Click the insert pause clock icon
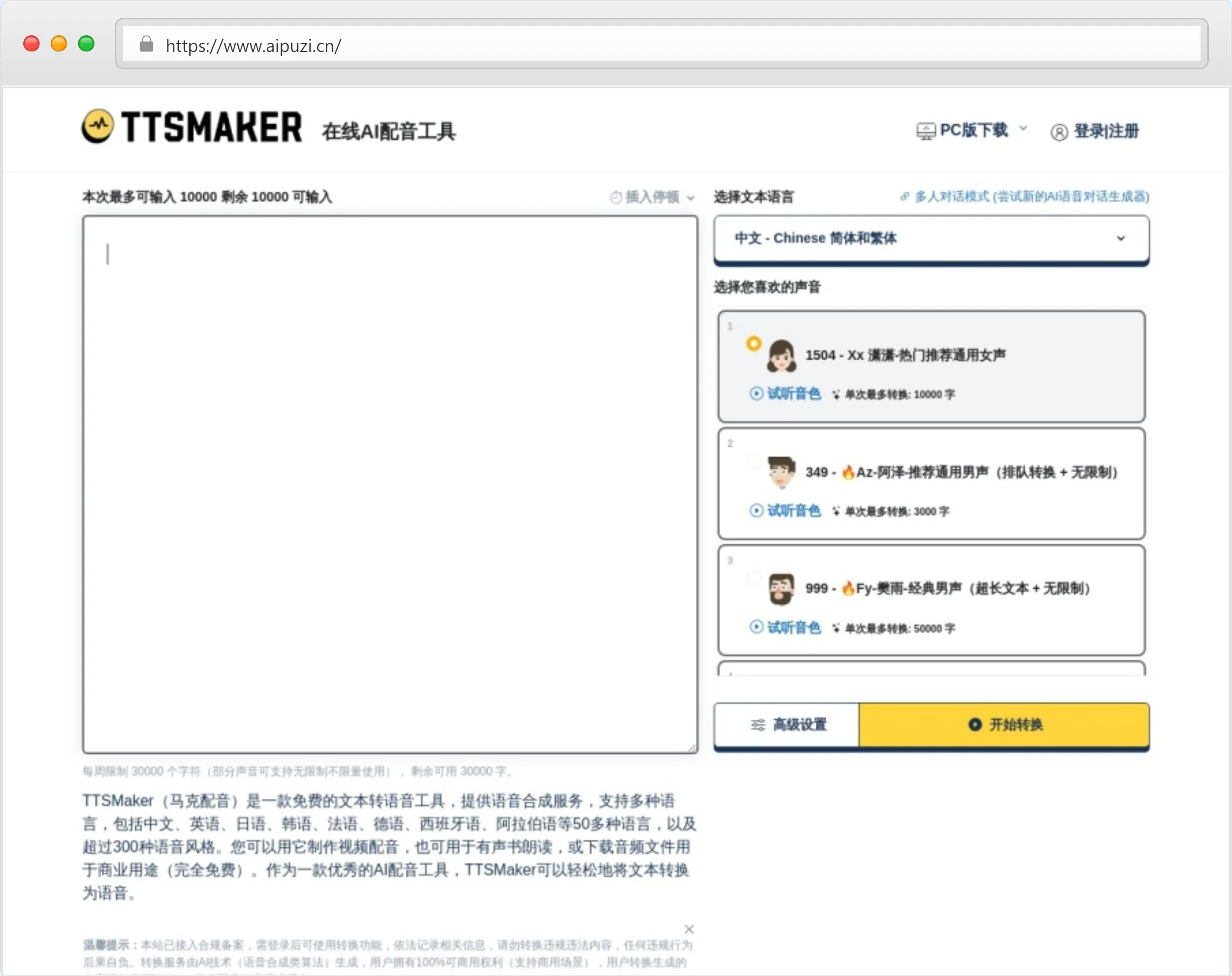Viewport: 1232px width, 976px height. tap(616, 197)
